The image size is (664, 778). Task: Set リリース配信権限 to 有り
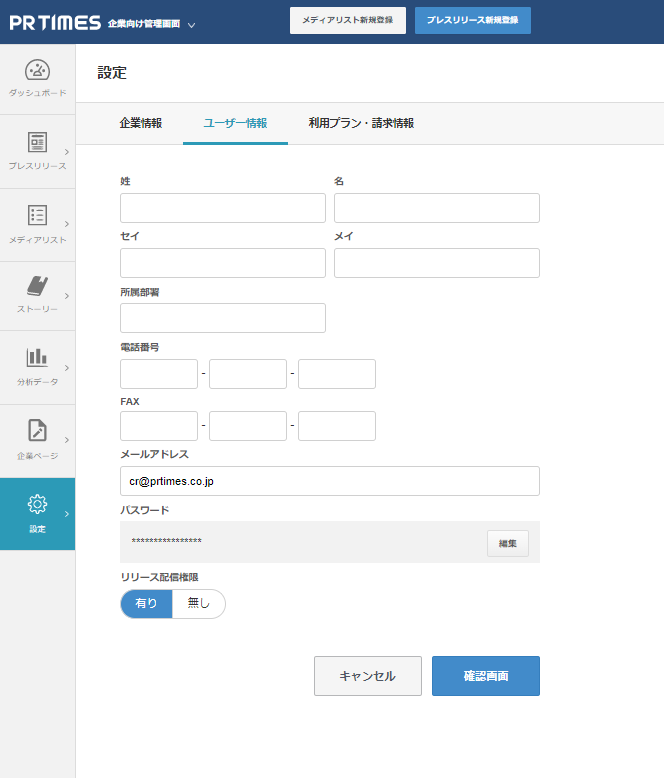click(x=146, y=603)
